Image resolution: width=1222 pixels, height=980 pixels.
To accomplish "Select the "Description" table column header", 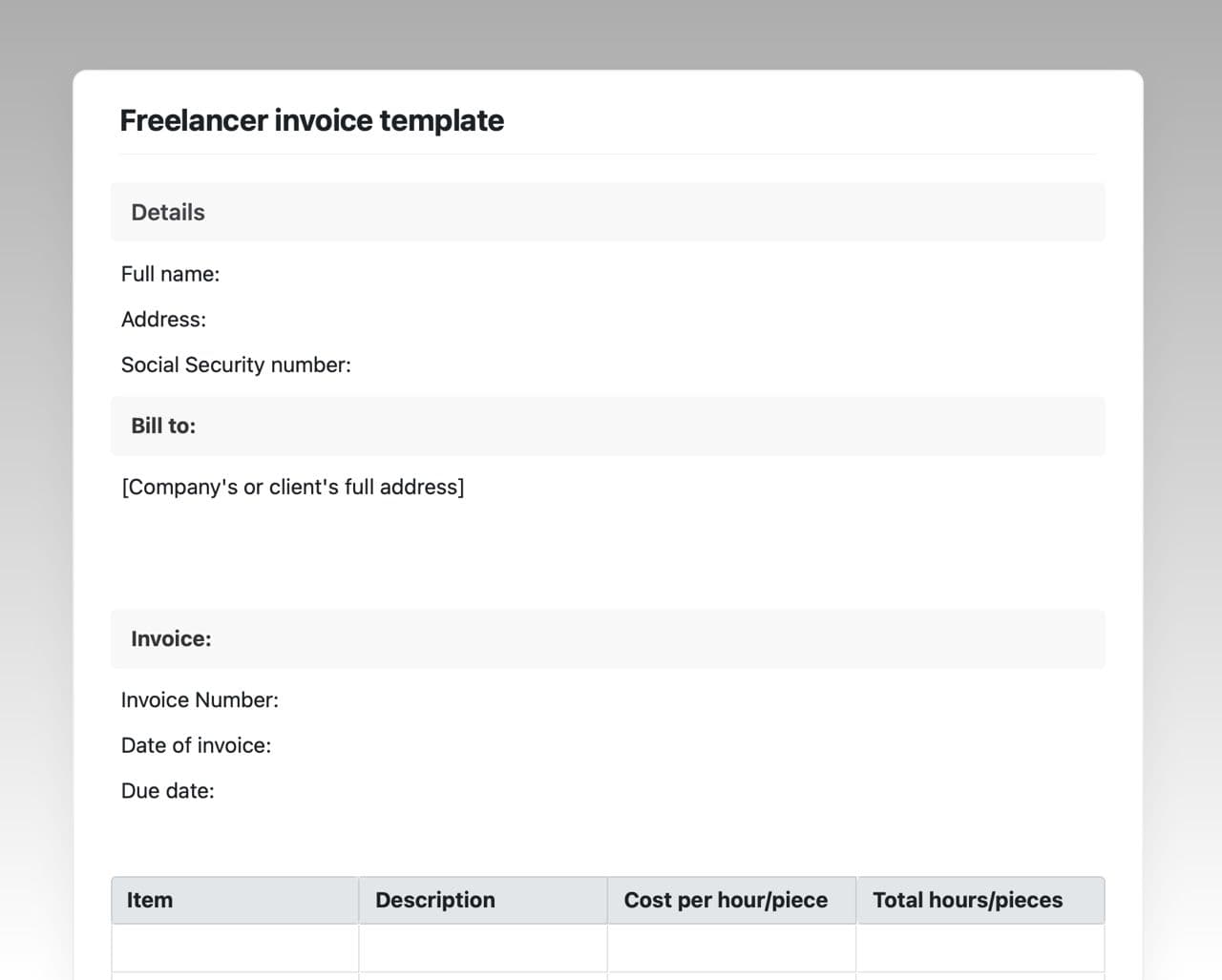I will (435, 901).
